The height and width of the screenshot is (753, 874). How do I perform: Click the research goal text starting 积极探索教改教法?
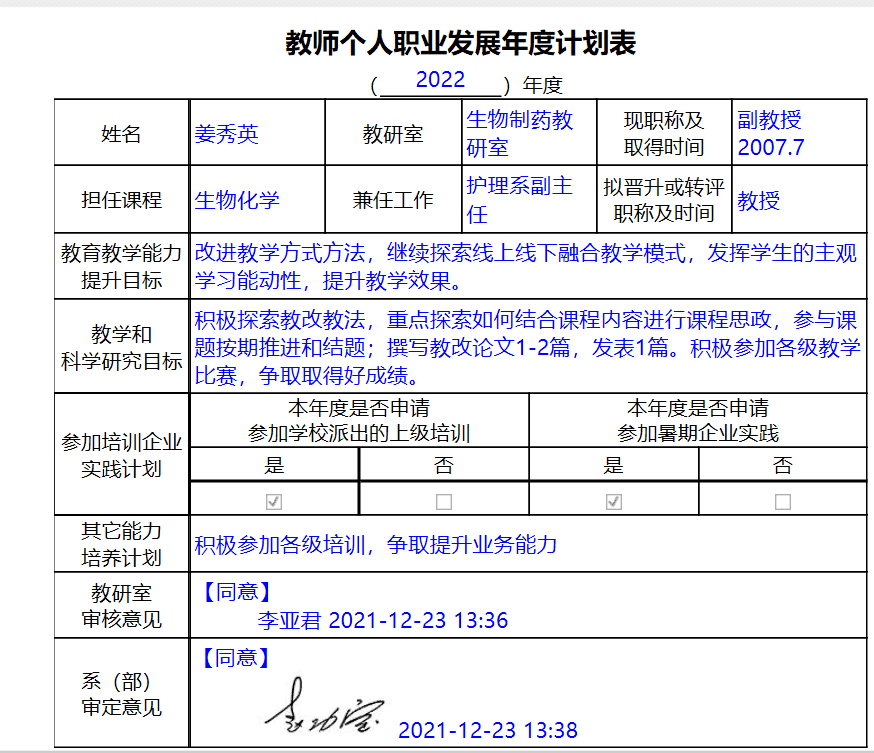click(525, 348)
